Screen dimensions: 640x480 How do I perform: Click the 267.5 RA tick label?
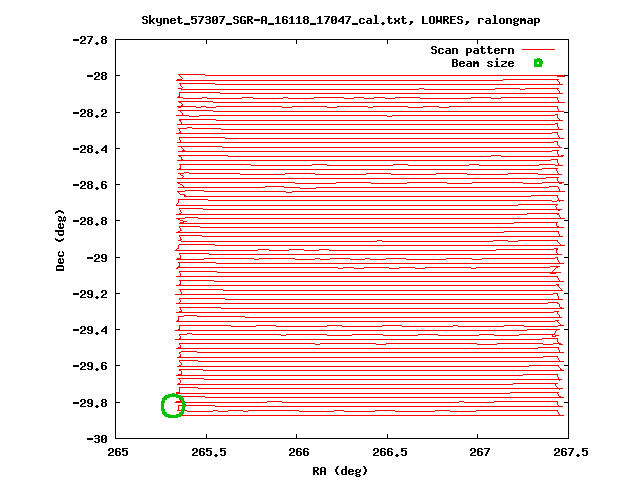pos(571,452)
